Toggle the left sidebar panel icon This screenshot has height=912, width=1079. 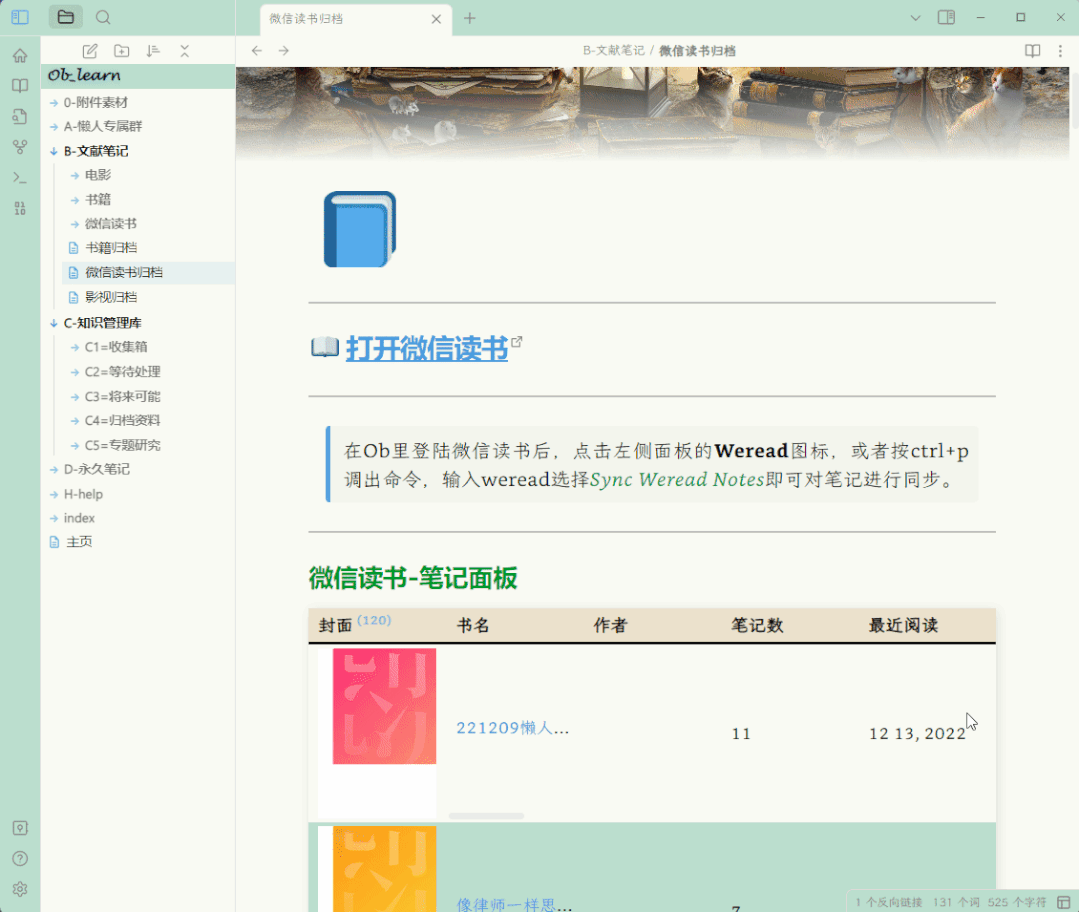pos(20,17)
